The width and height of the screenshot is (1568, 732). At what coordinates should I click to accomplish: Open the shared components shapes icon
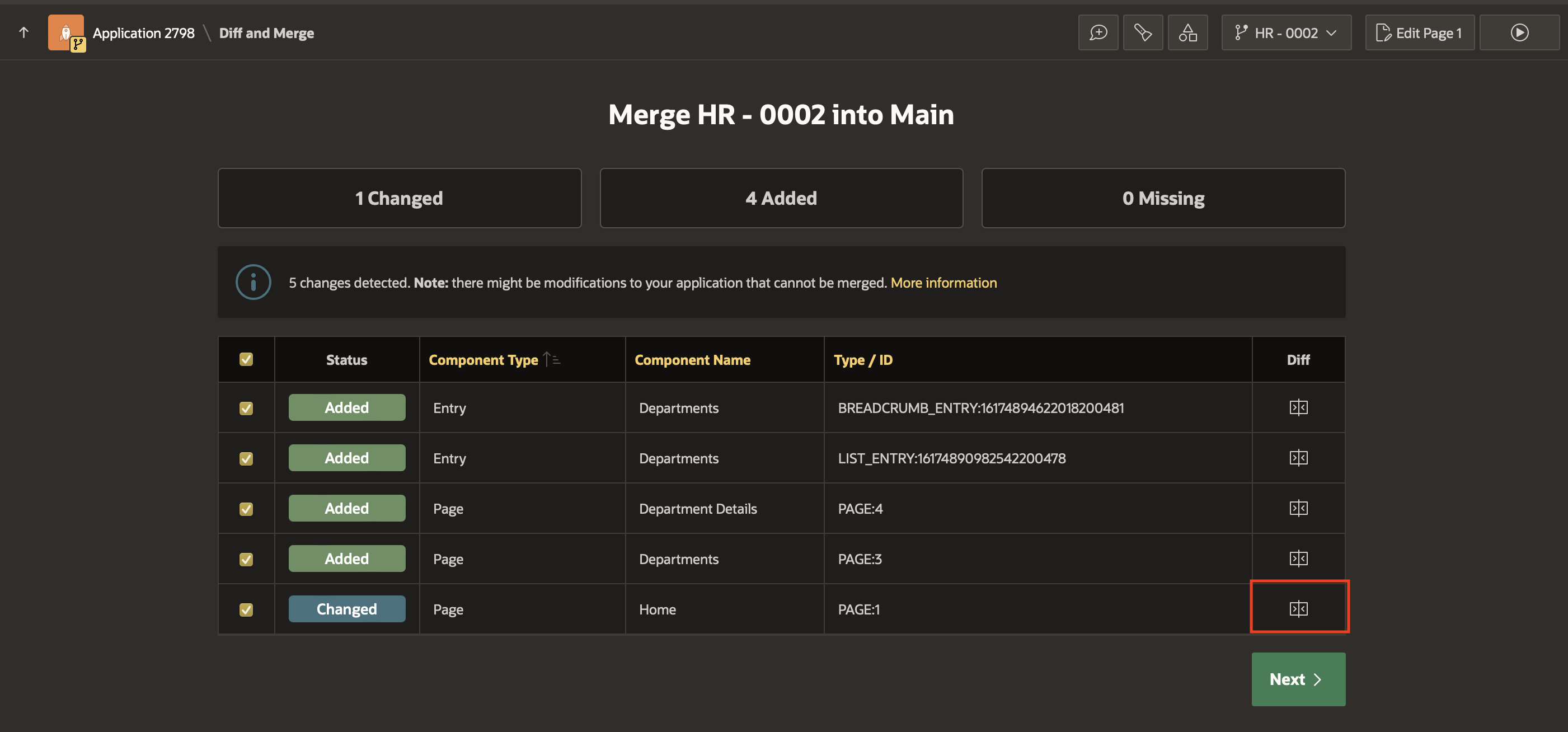pos(1187,33)
